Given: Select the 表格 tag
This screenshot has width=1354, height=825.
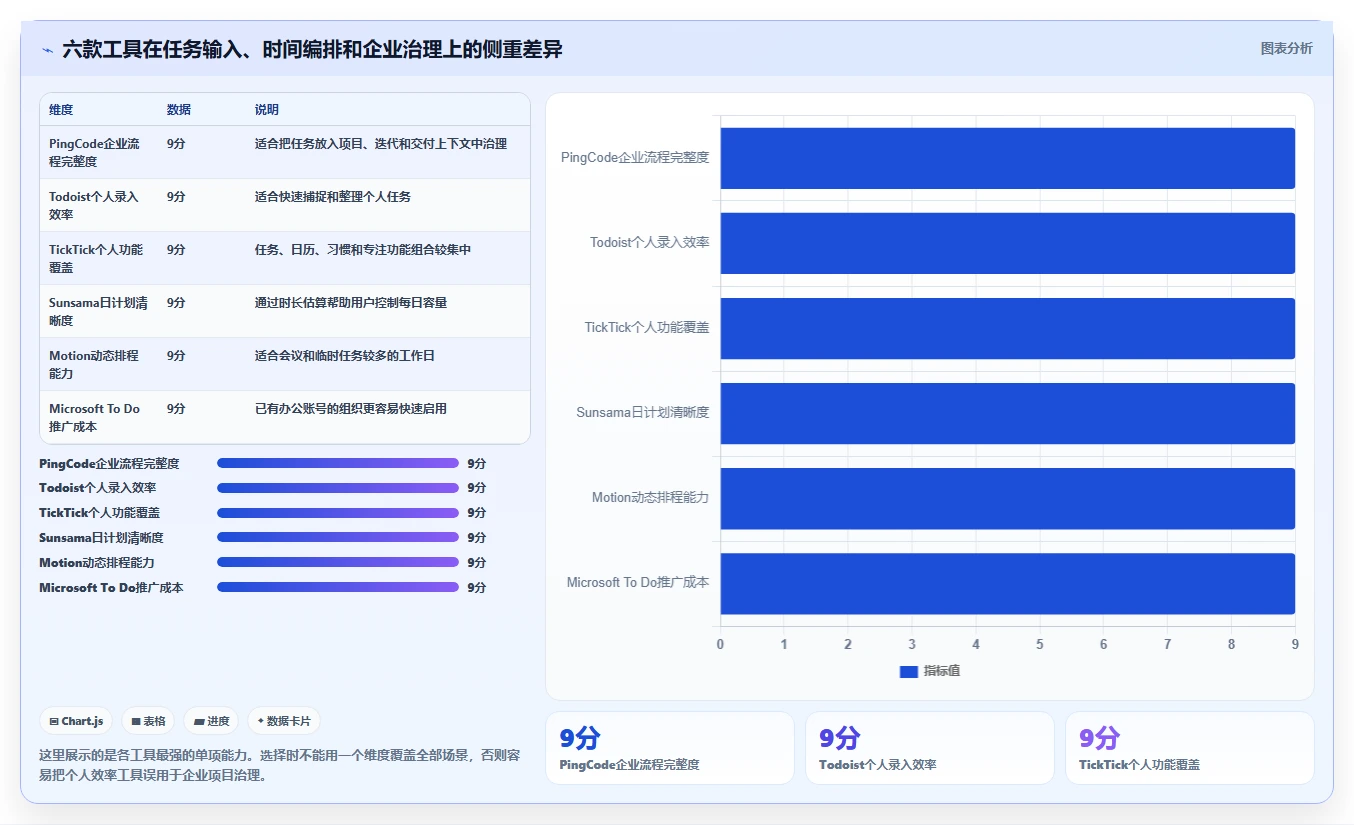Looking at the screenshot, I should tap(148, 721).
